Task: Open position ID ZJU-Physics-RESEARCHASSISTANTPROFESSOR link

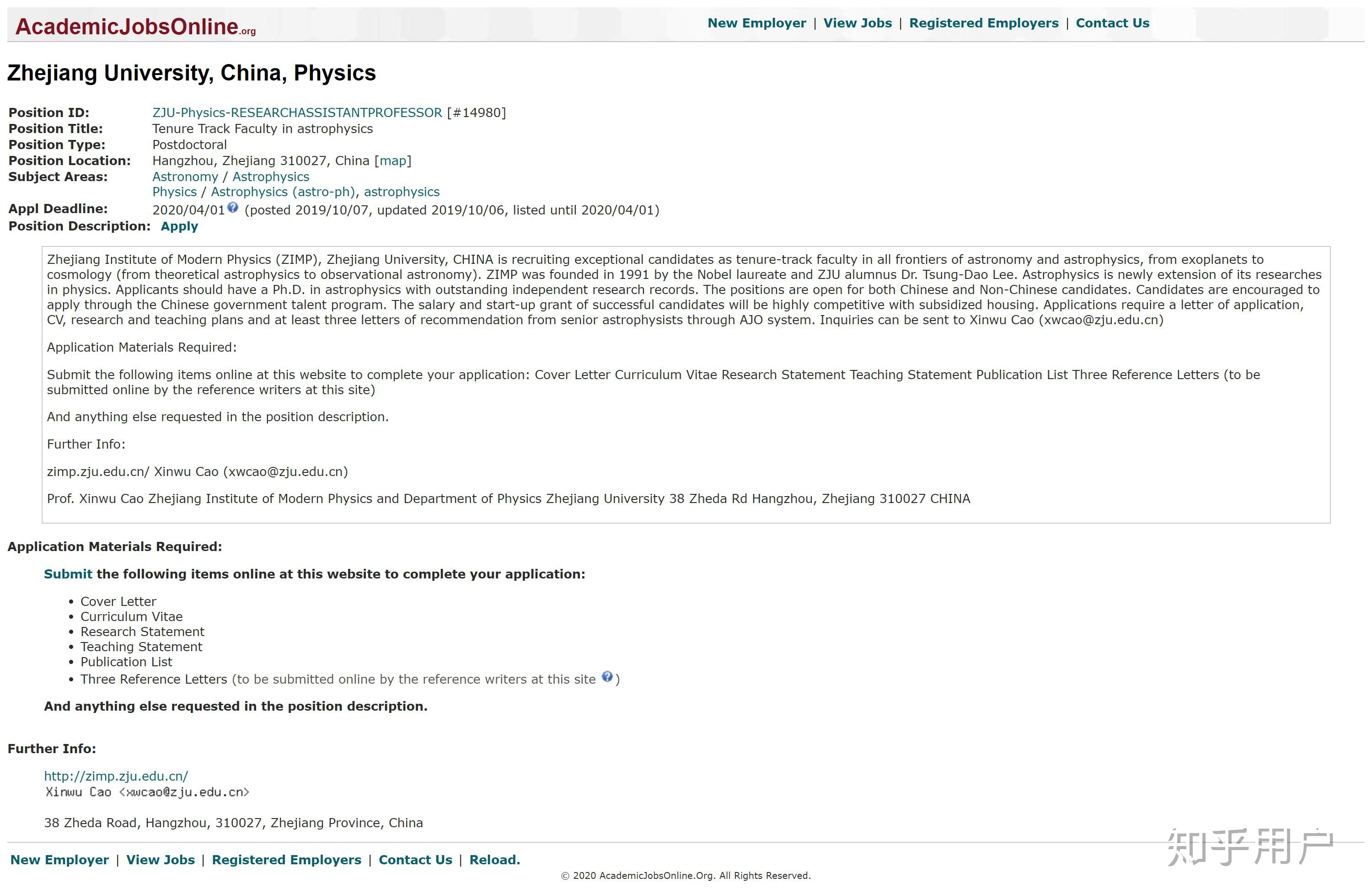Action: 297,112
